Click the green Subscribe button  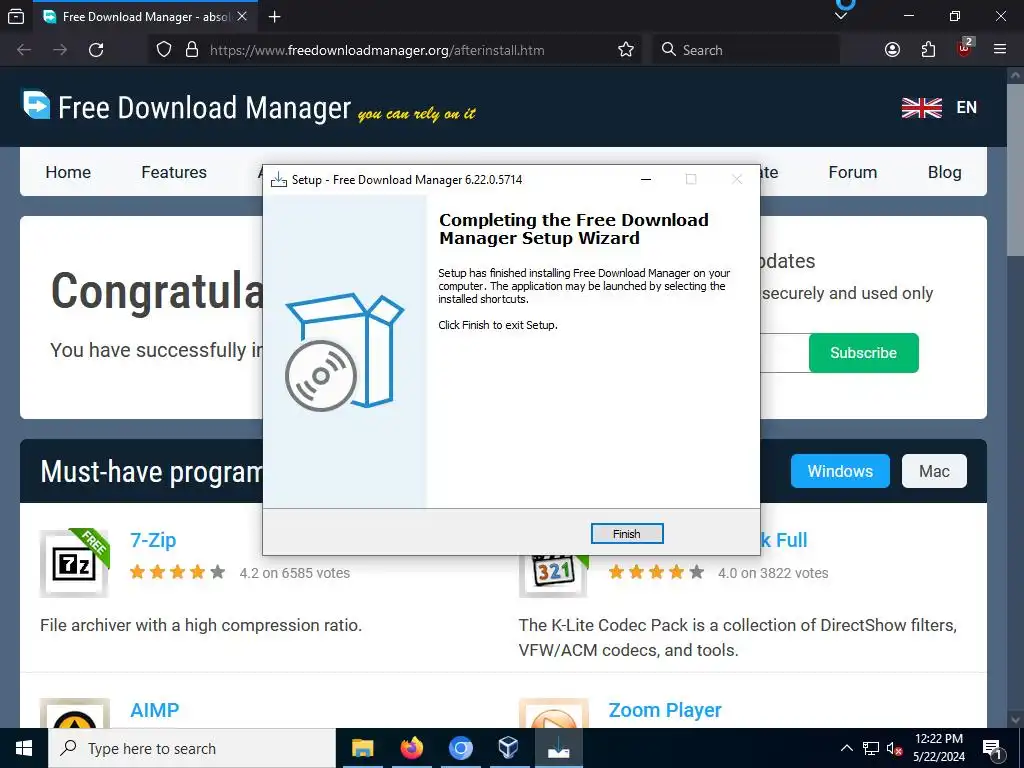click(x=863, y=353)
